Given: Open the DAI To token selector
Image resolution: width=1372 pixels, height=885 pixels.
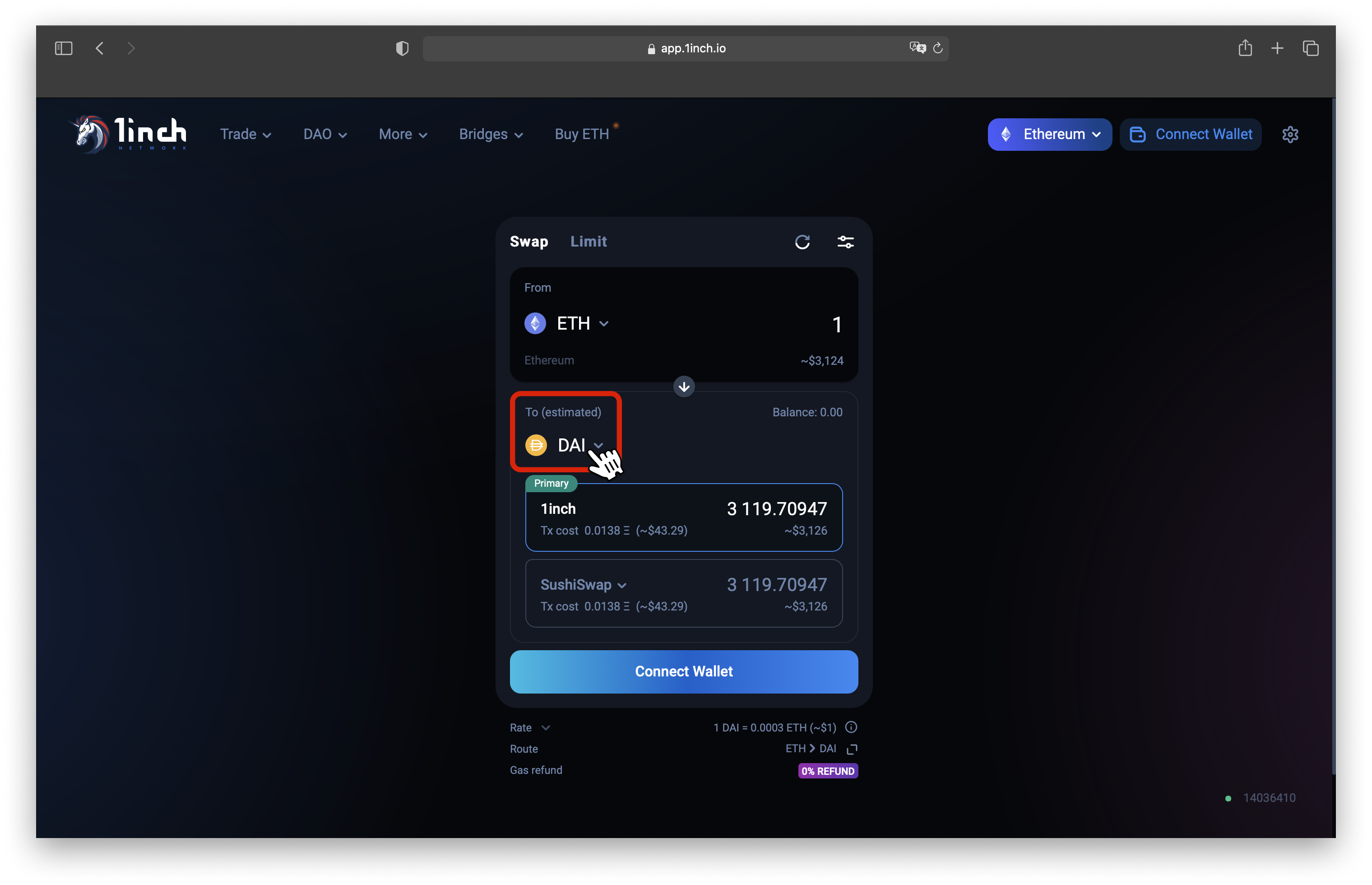Looking at the screenshot, I should coord(565,445).
